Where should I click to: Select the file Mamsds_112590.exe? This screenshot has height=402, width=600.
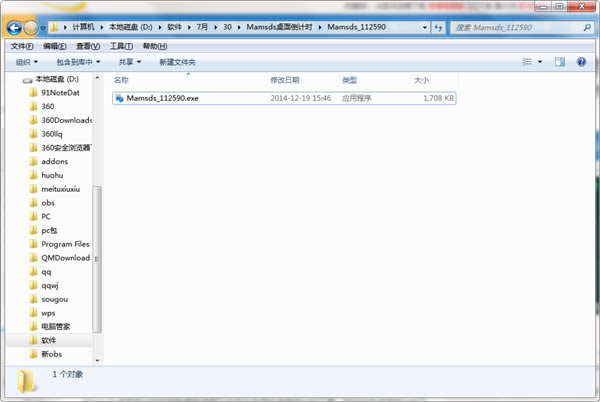284,98
